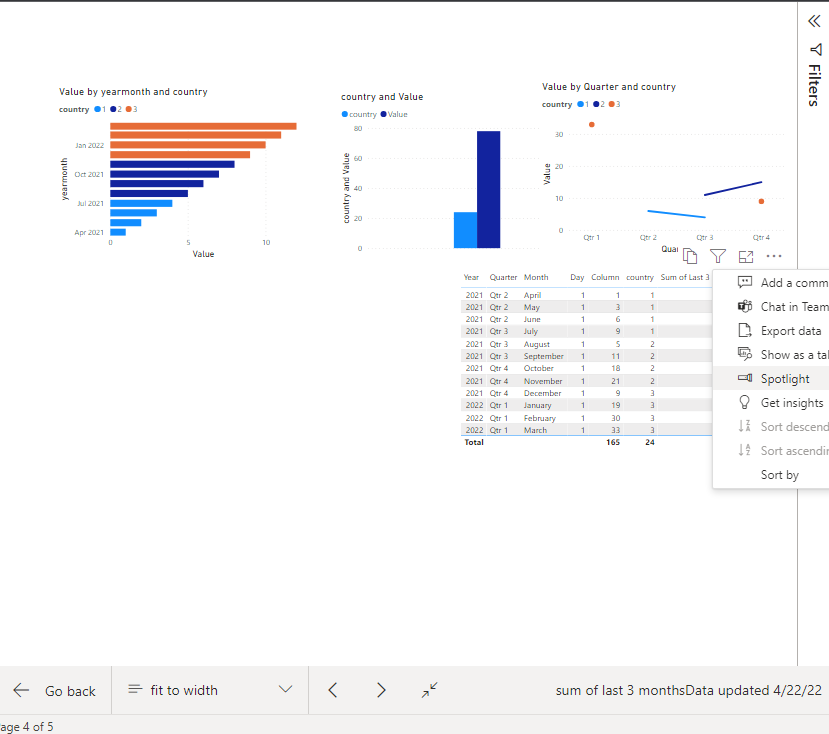Select Sort ascending option

point(771,451)
